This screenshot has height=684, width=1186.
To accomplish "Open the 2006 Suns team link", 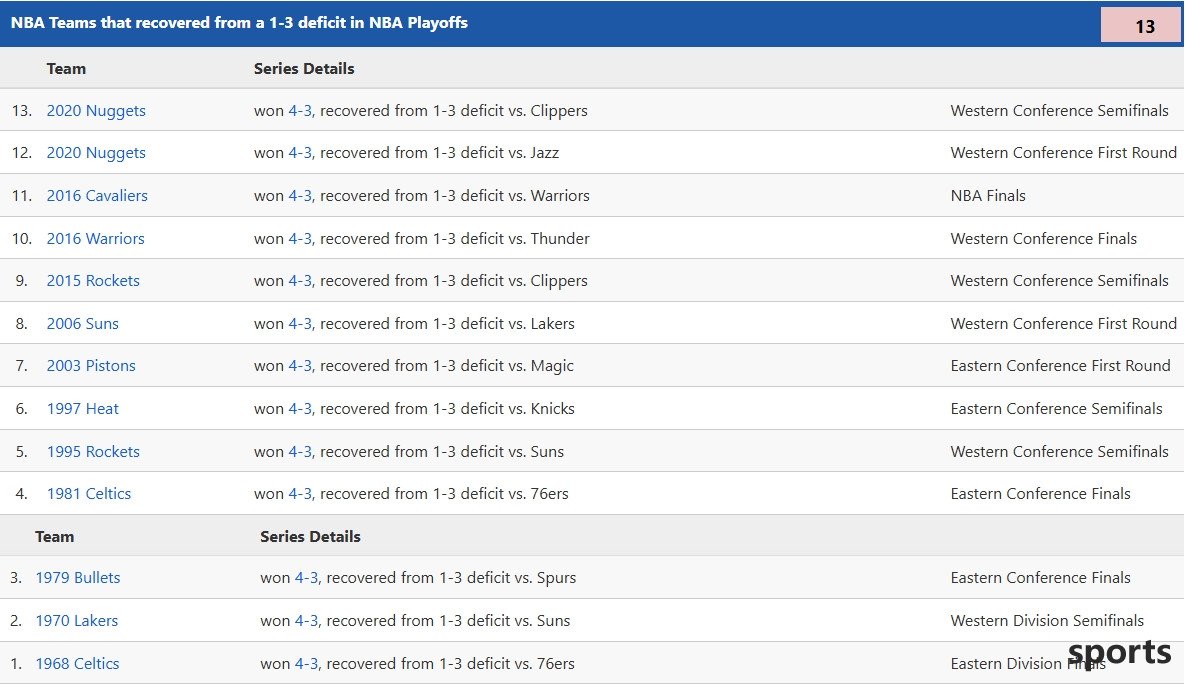I will tap(82, 324).
